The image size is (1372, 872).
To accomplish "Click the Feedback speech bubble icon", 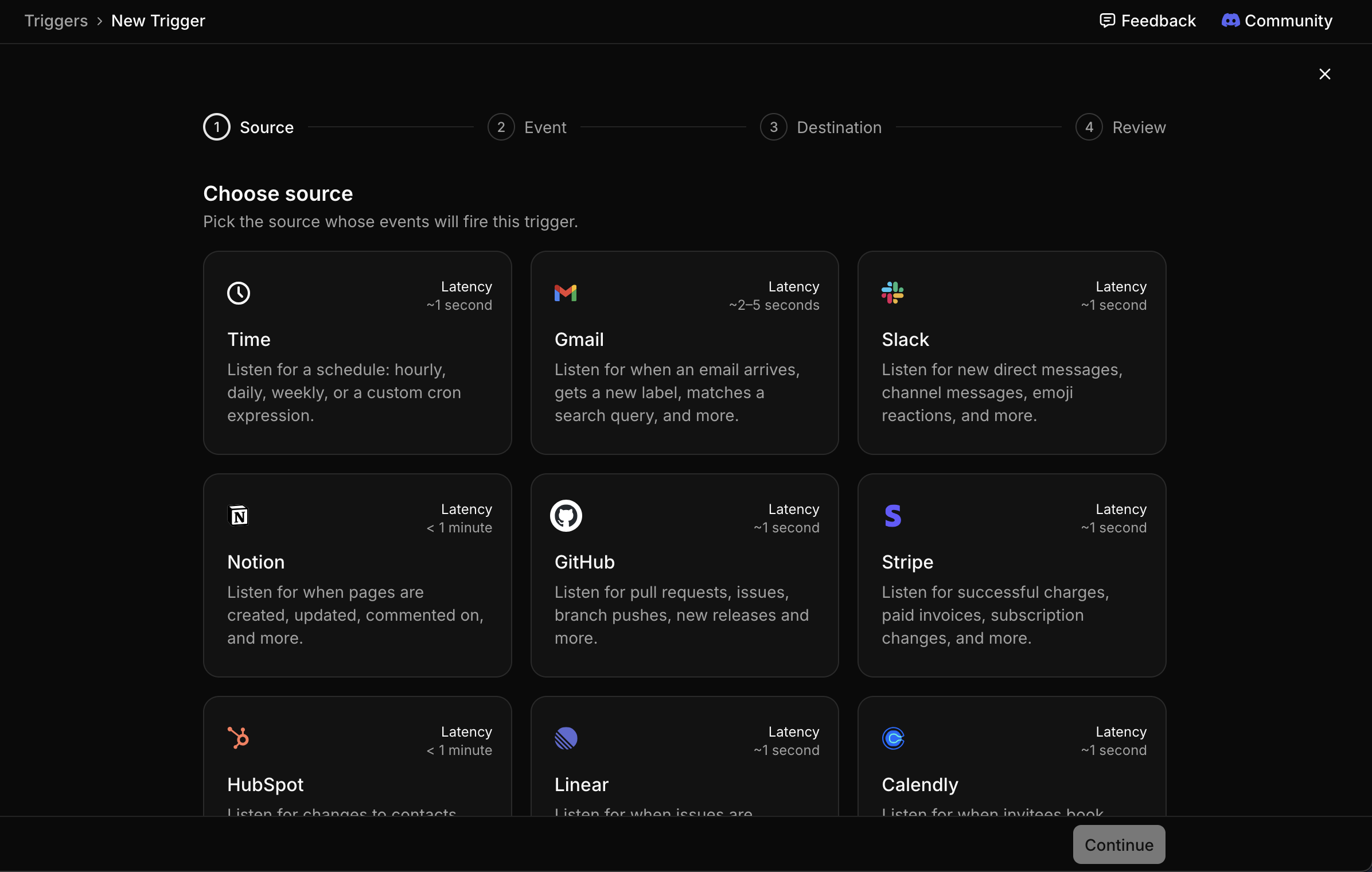I will (1107, 21).
